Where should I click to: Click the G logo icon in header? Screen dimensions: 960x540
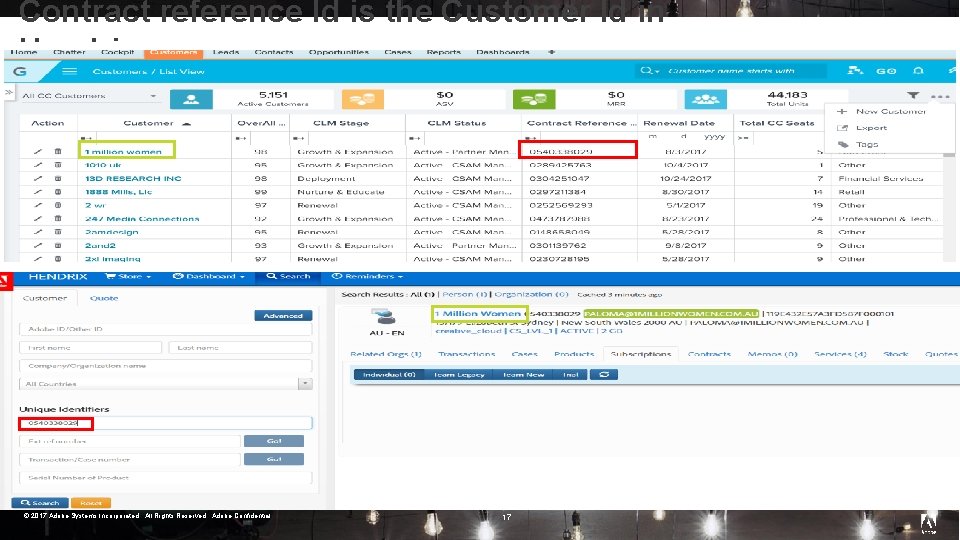(x=20, y=71)
